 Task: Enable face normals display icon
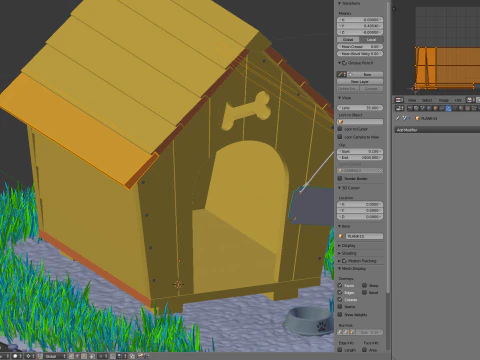[352, 332]
